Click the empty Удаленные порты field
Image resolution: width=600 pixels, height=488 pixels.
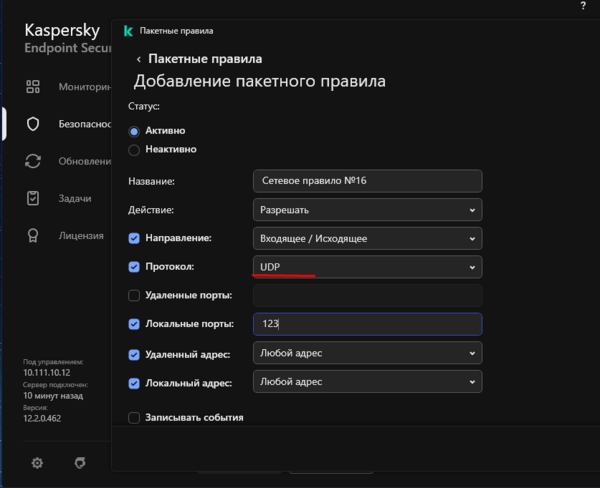click(367, 295)
